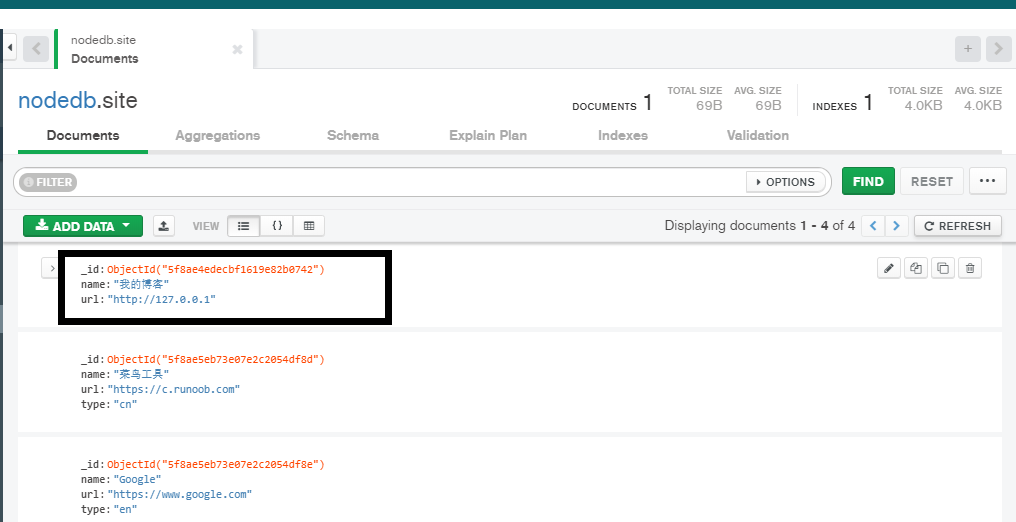The height and width of the screenshot is (522, 1016).
Task: Switch to List view
Action: click(243, 226)
